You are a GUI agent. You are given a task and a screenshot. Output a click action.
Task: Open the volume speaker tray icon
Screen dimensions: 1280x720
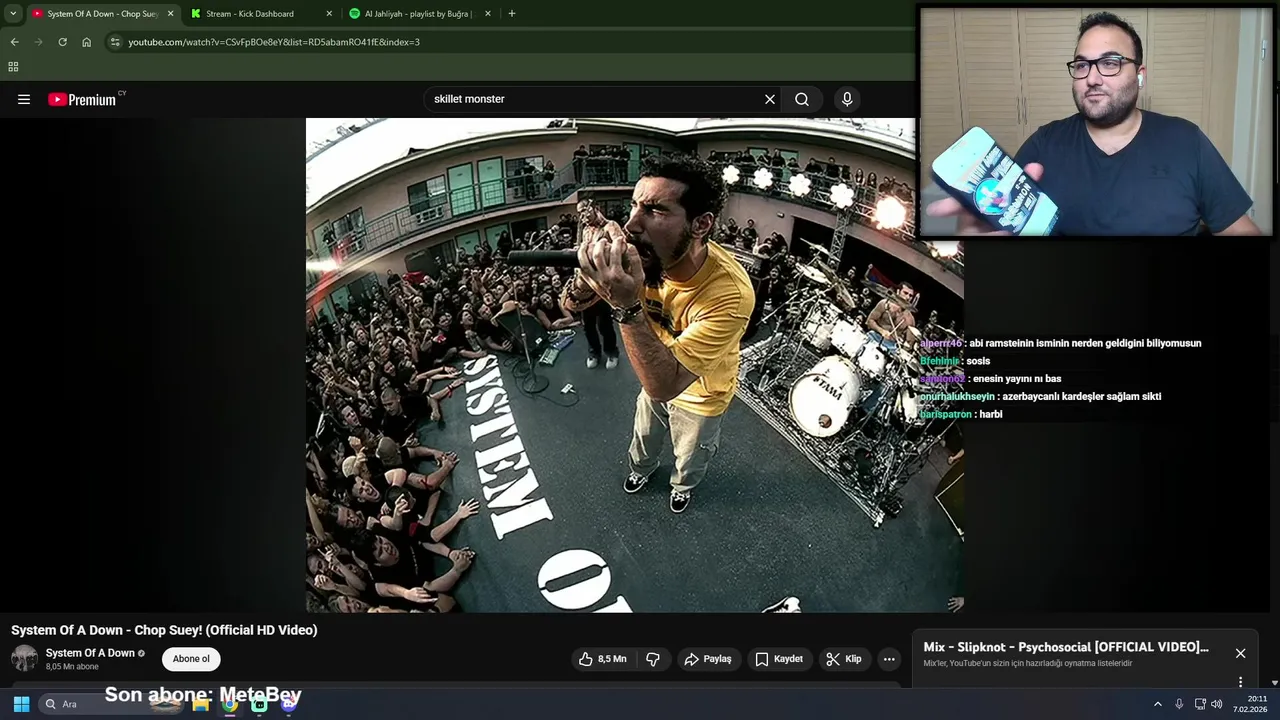coord(1217,704)
